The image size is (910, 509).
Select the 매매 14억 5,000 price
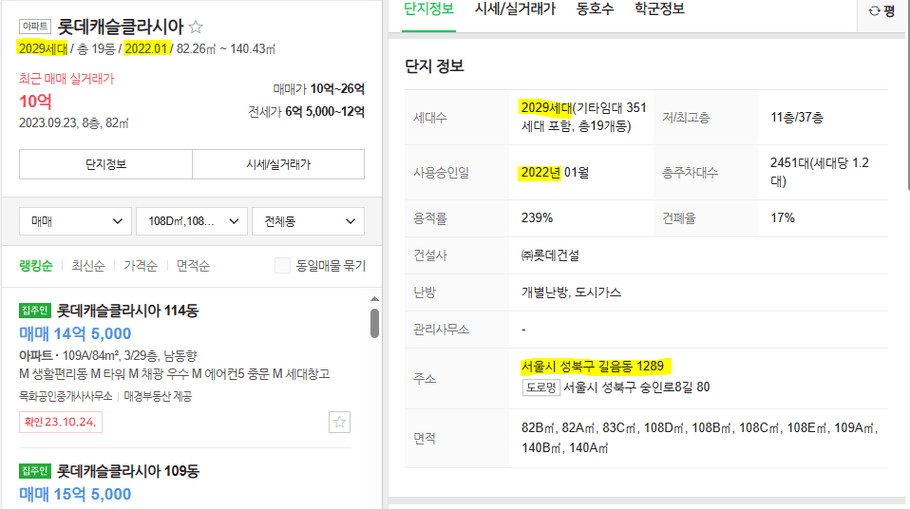(75, 334)
